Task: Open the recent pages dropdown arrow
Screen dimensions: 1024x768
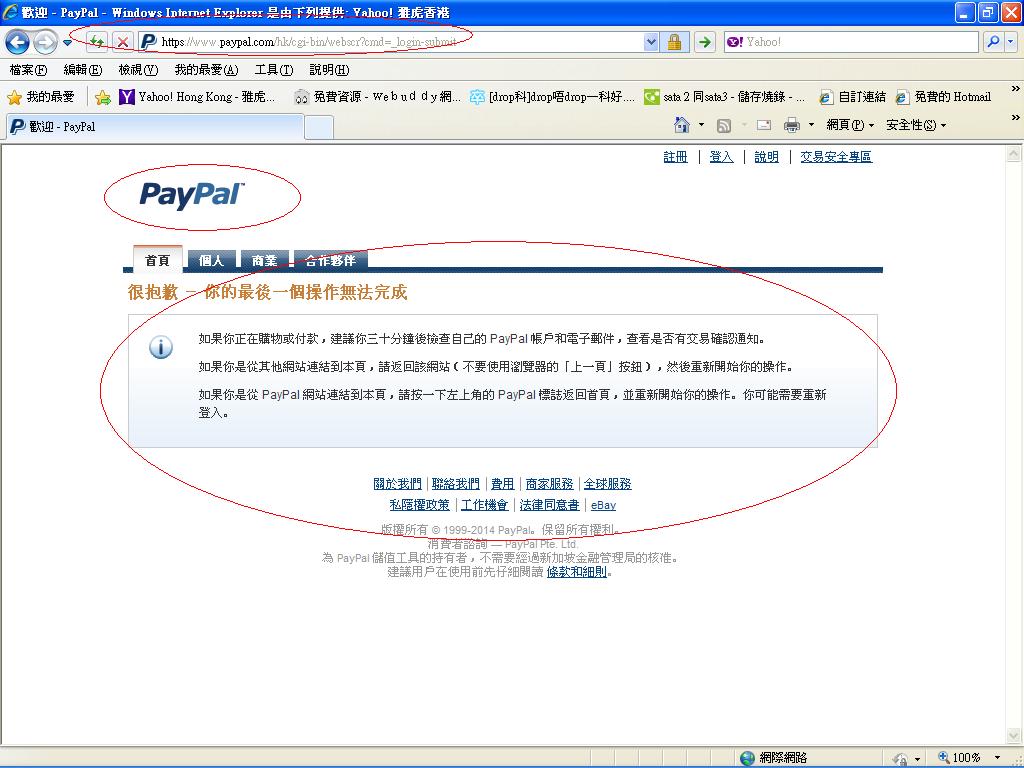Action: [x=67, y=43]
